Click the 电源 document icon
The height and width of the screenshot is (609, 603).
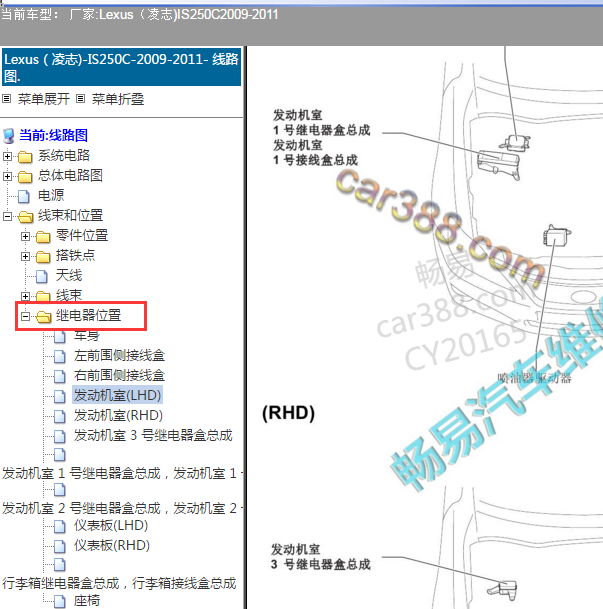(x=24, y=197)
